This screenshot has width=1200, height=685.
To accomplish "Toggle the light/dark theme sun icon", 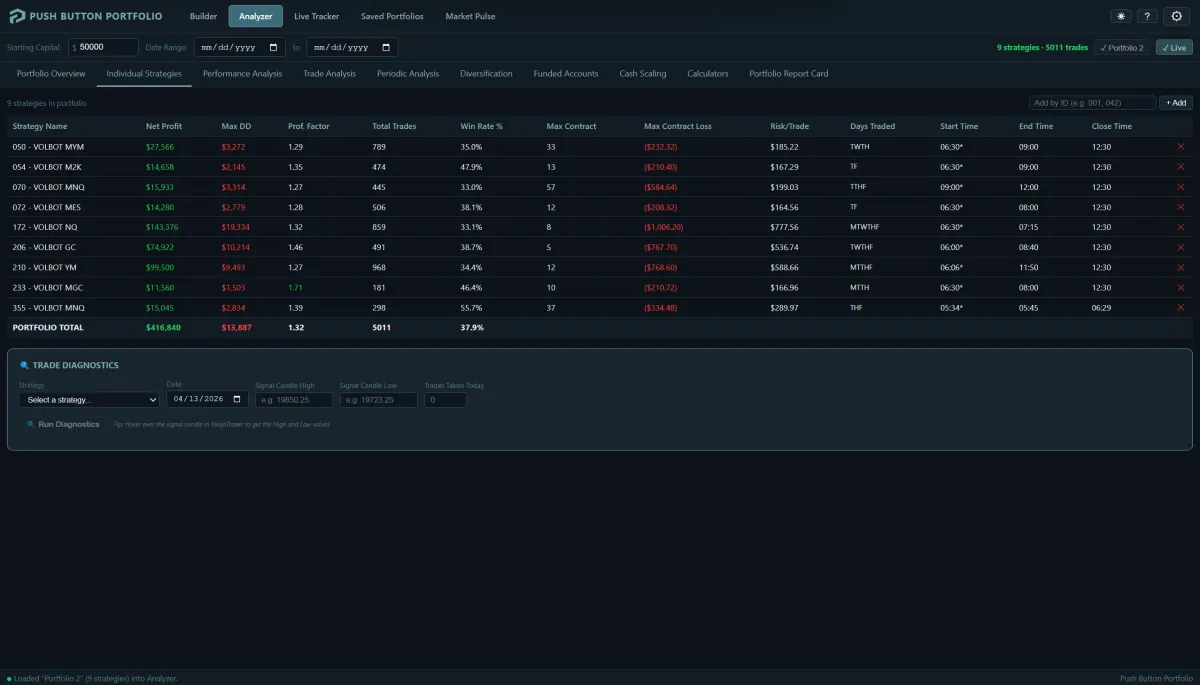I will click(1121, 16).
